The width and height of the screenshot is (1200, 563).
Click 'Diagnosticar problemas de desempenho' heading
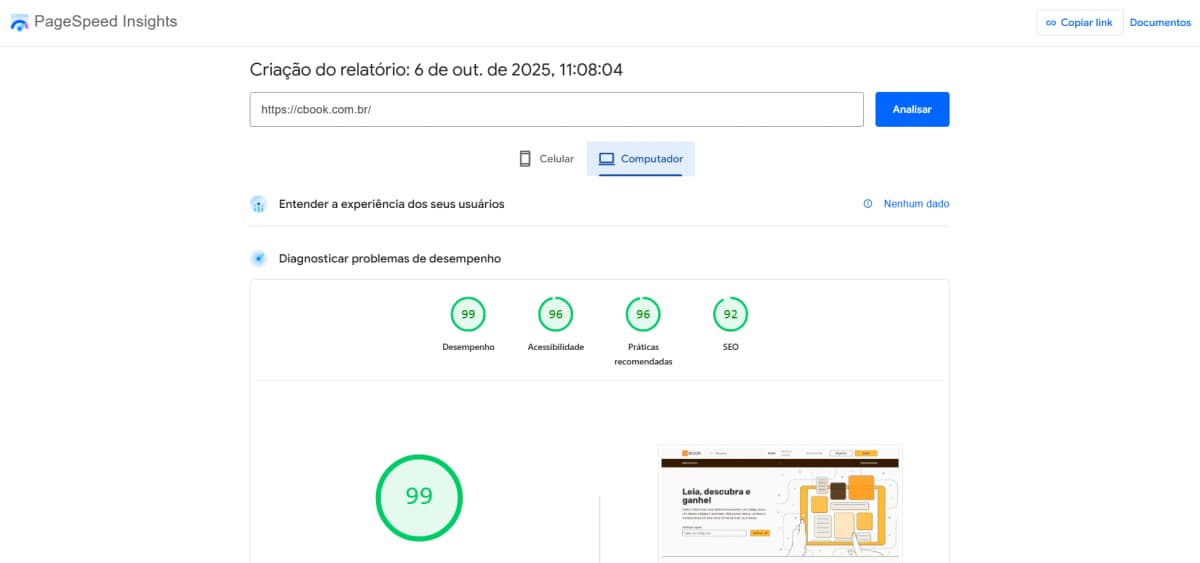click(390, 259)
